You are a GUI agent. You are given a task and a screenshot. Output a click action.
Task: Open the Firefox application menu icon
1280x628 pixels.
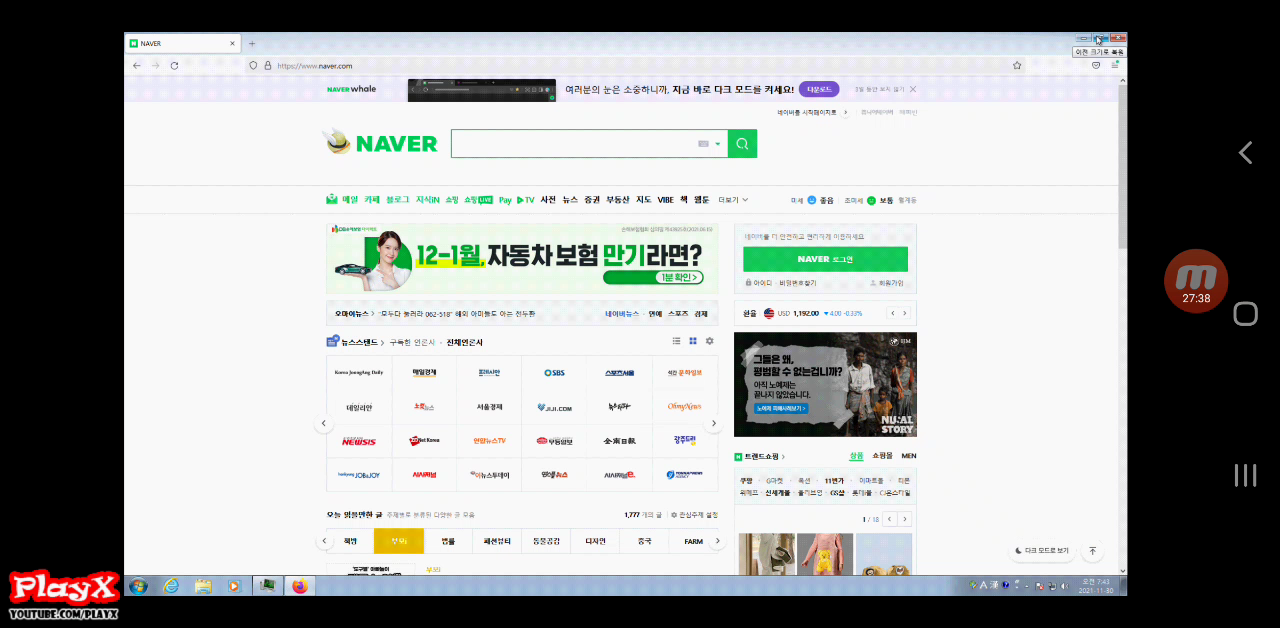(x=1115, y=65)
